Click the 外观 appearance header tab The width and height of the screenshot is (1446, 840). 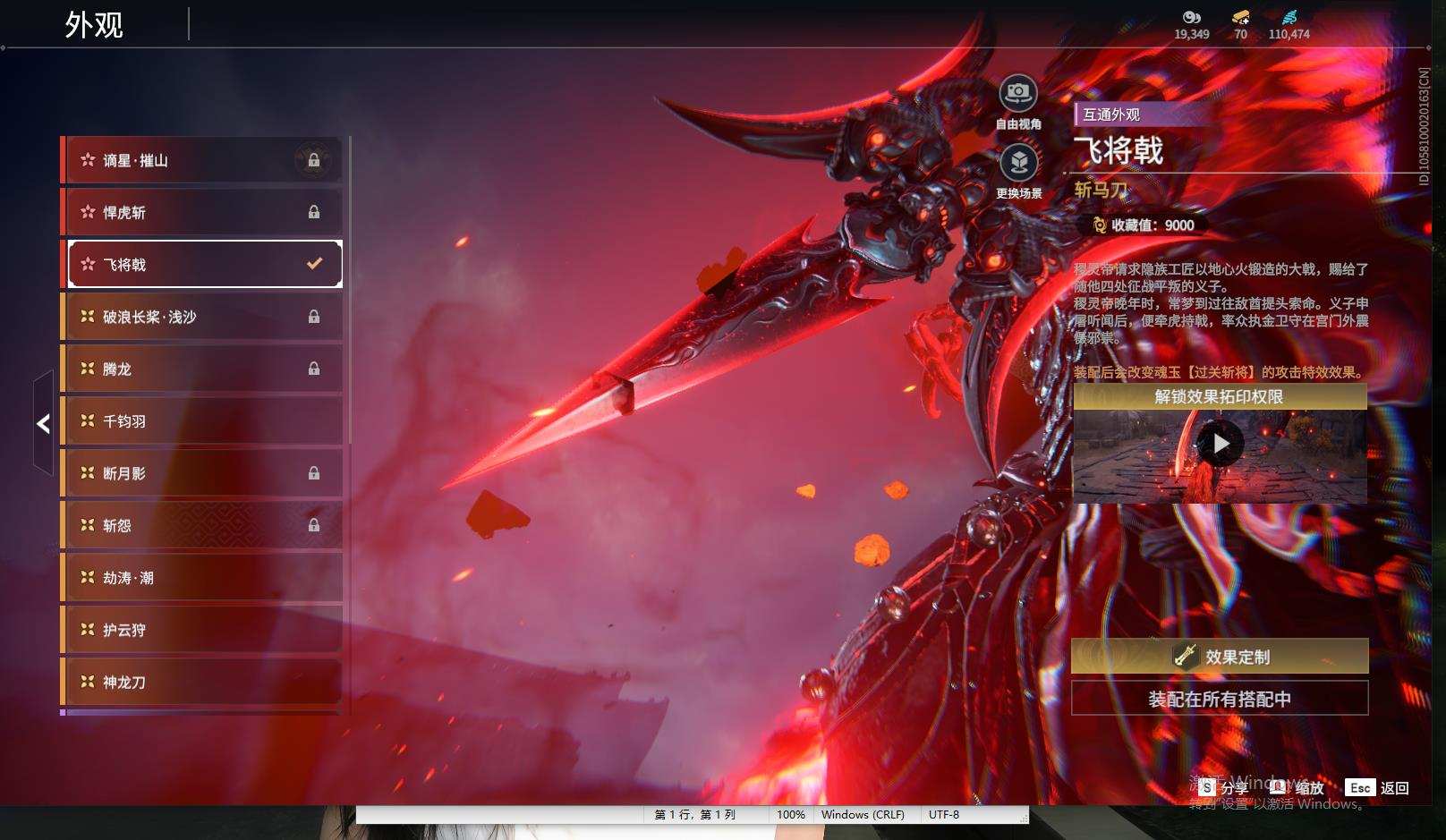pos(94,25)
